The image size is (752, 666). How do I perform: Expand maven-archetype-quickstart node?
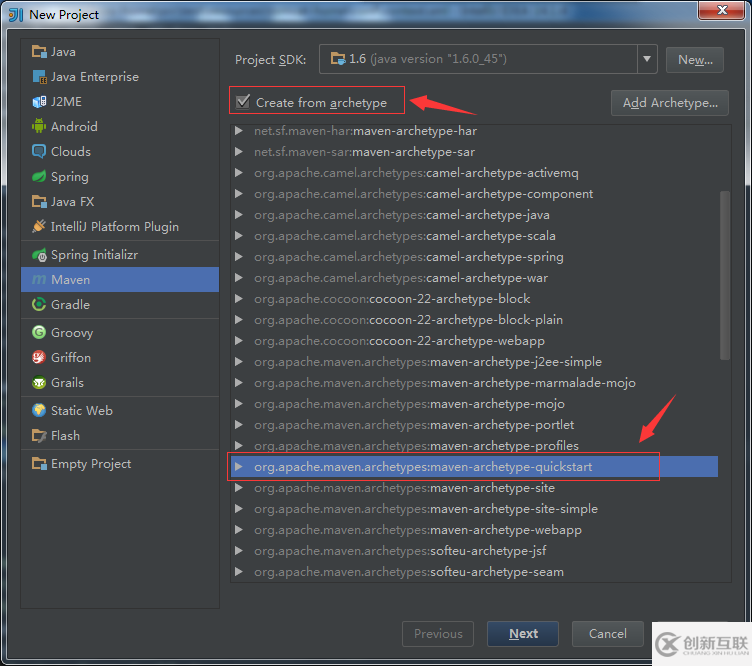click(x=239, y=467)
